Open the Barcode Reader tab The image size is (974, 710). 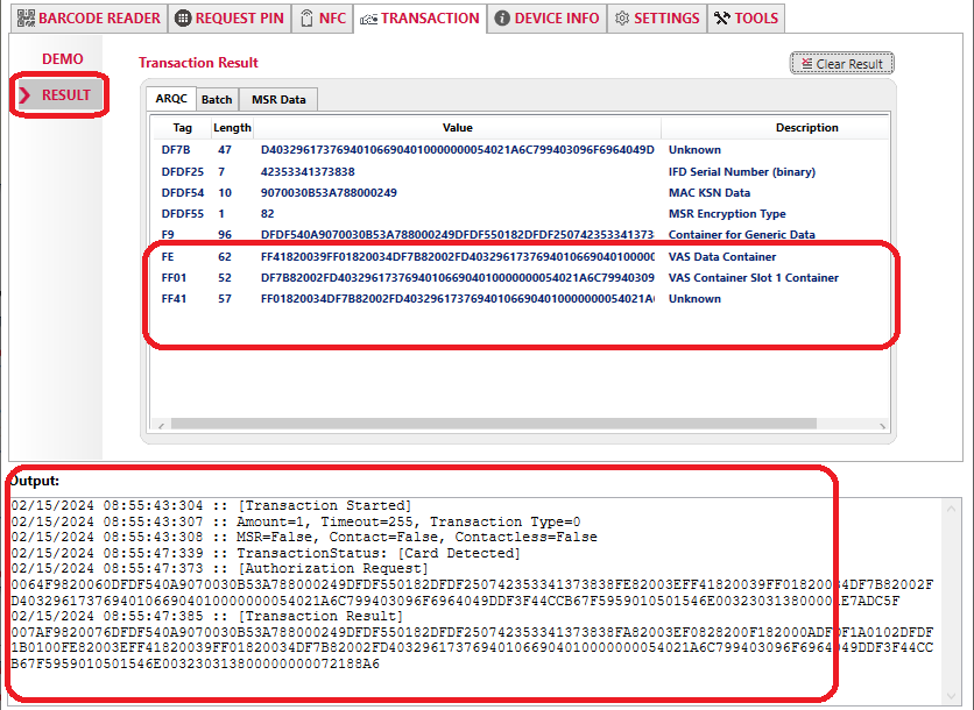89,19
